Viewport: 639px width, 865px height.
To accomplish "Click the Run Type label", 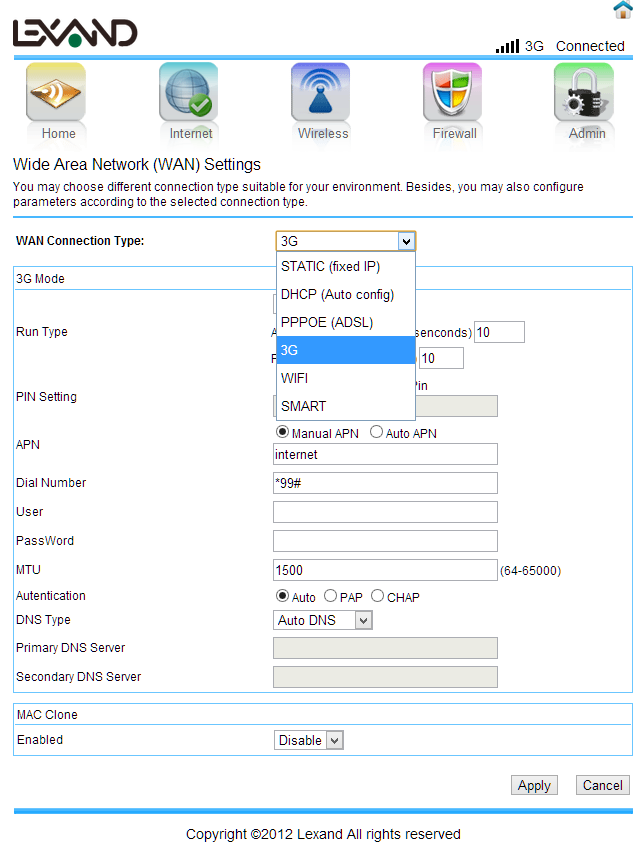I will (42, 332).
